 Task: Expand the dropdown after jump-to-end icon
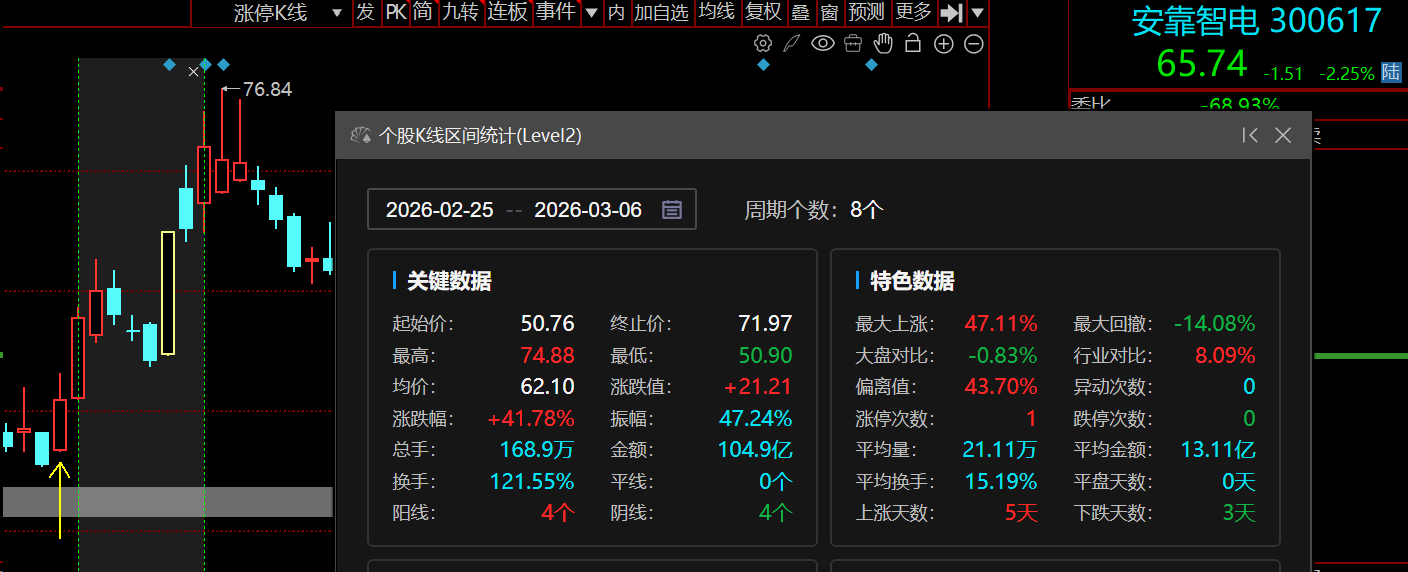coord(977,13)
